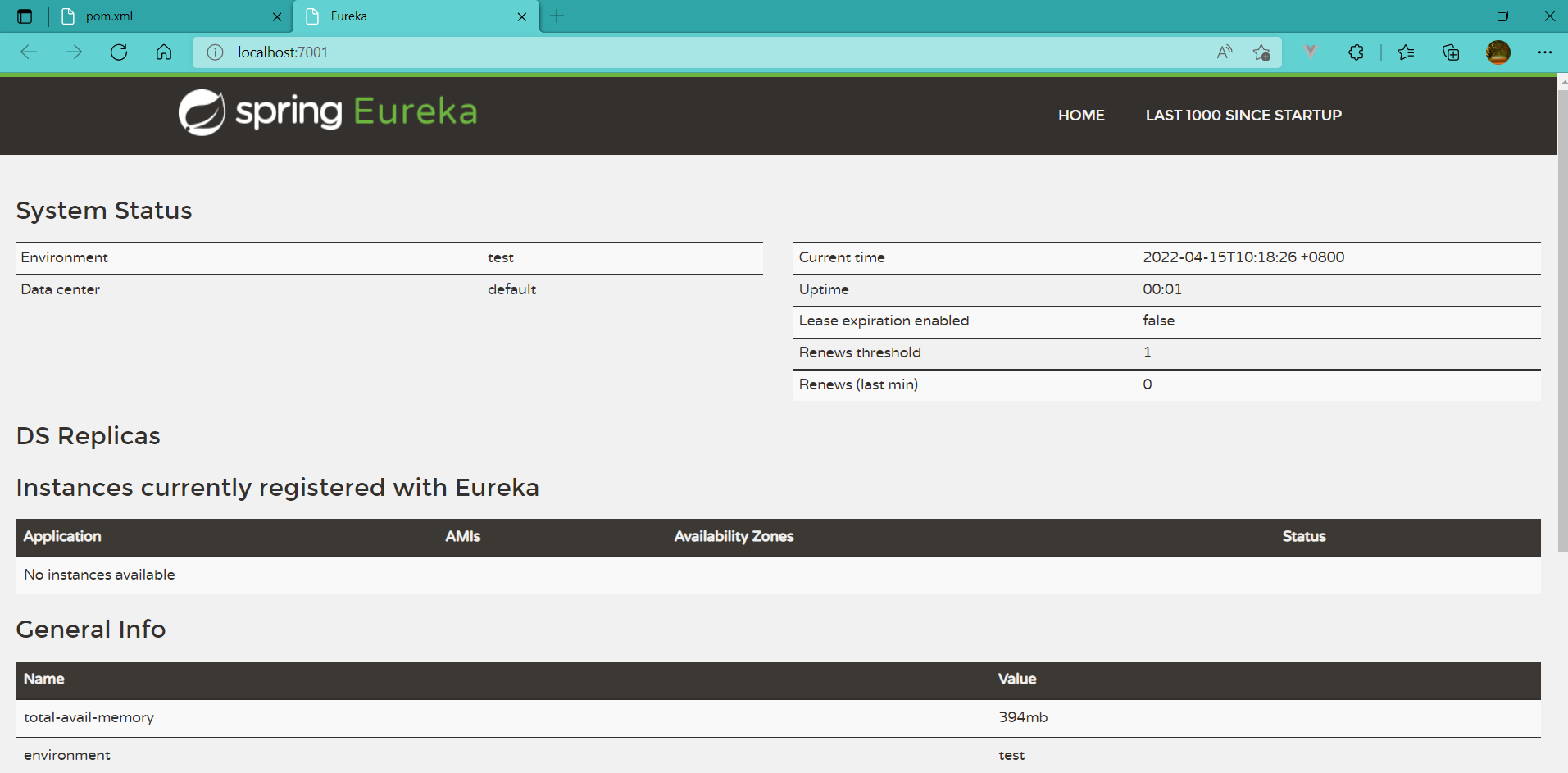This screenshot has height=773, width=1568.
Task: View site information icon in address bar
Action: [215, 52]
